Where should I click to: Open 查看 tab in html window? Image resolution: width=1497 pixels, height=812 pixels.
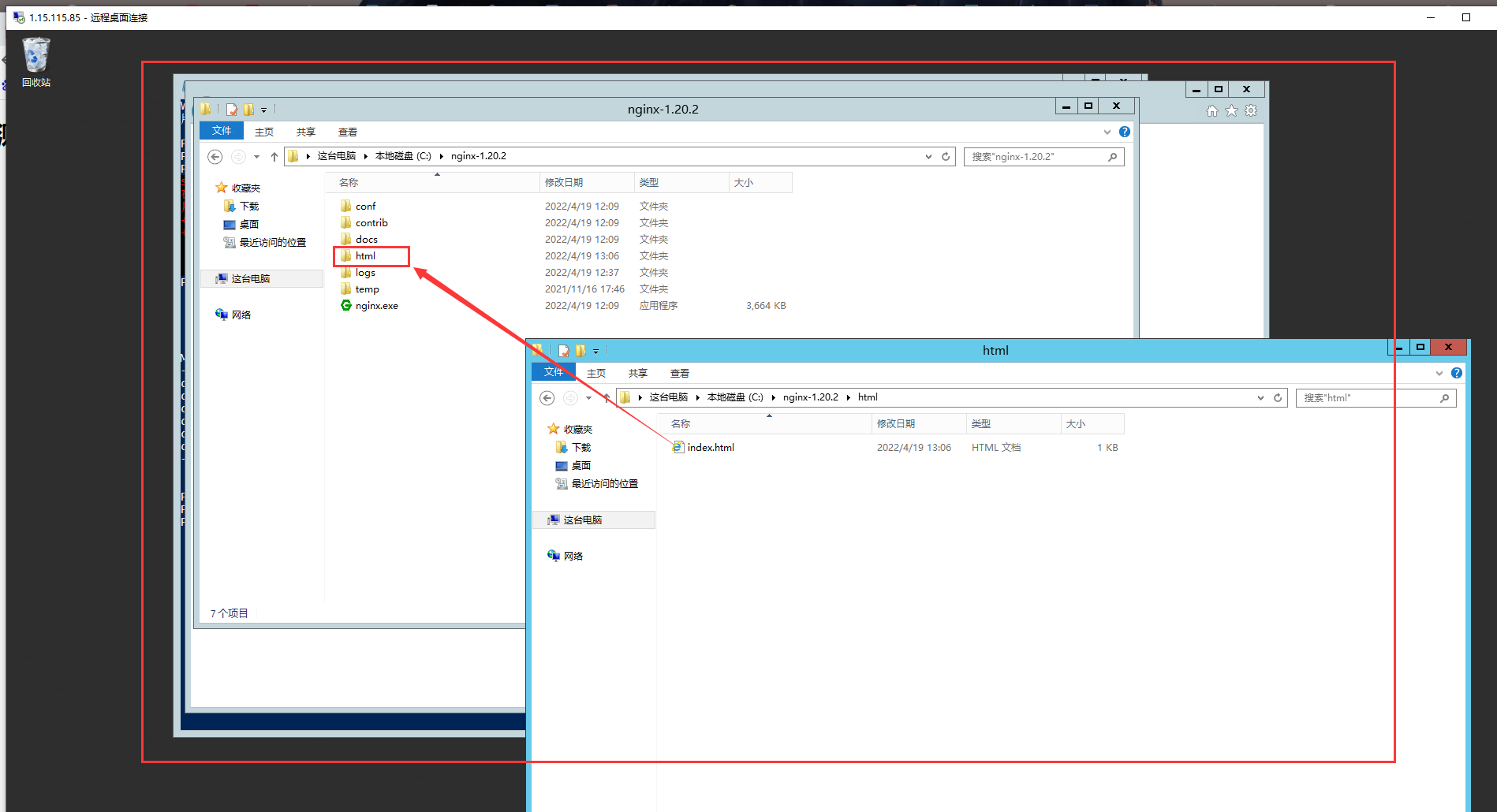pos(680,373)
